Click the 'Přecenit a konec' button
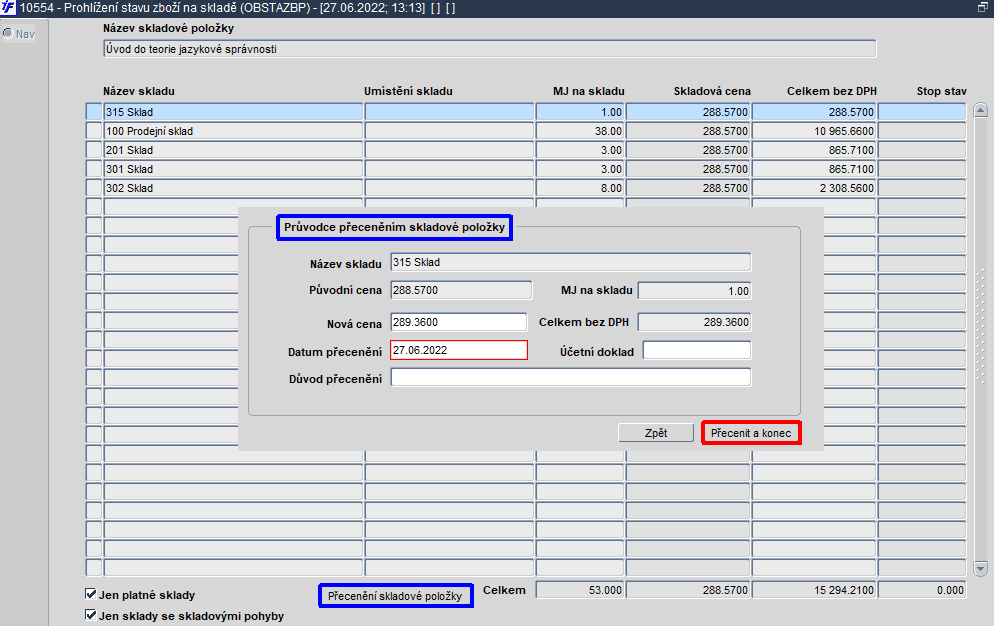Viewport: 994px width, 626px height. tap(751, 433)
